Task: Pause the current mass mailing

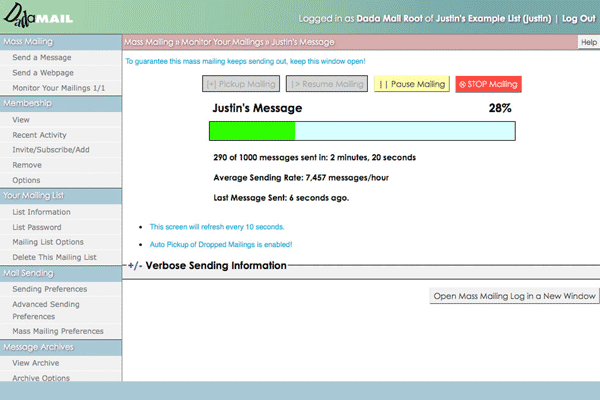Action: (411, 84)
